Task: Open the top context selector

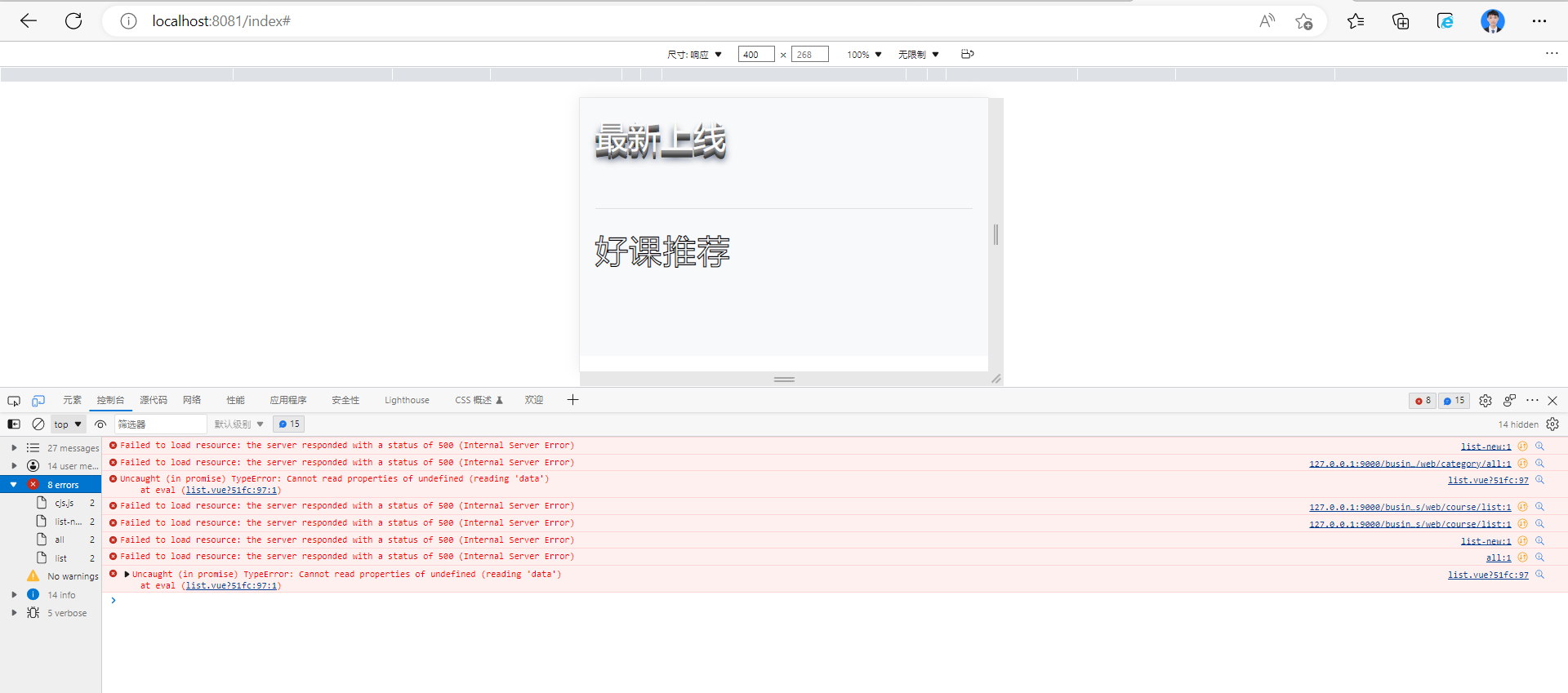Action: pos(68,424)
